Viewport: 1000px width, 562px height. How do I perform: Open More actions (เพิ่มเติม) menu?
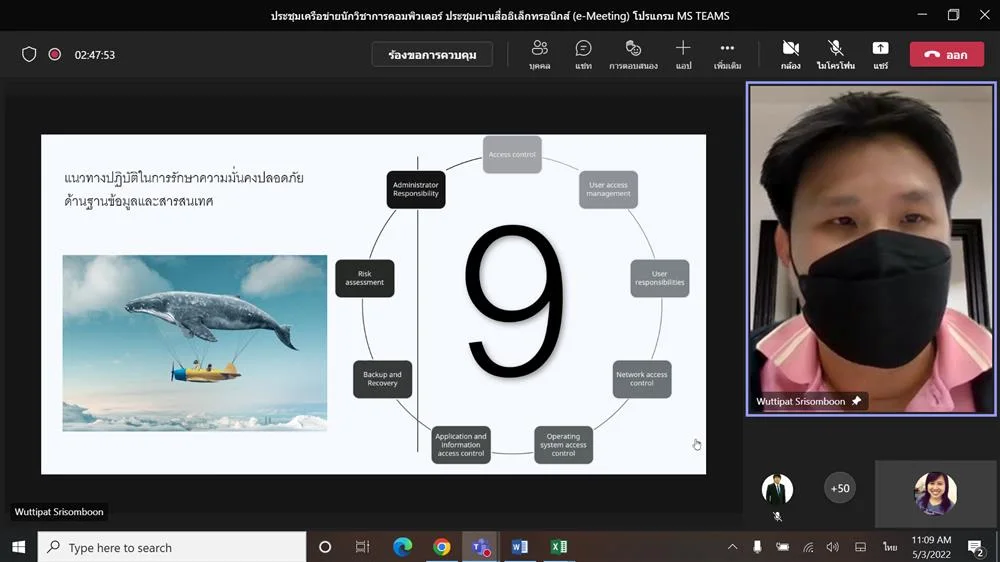pyautogui.click(x=727, y=54)
